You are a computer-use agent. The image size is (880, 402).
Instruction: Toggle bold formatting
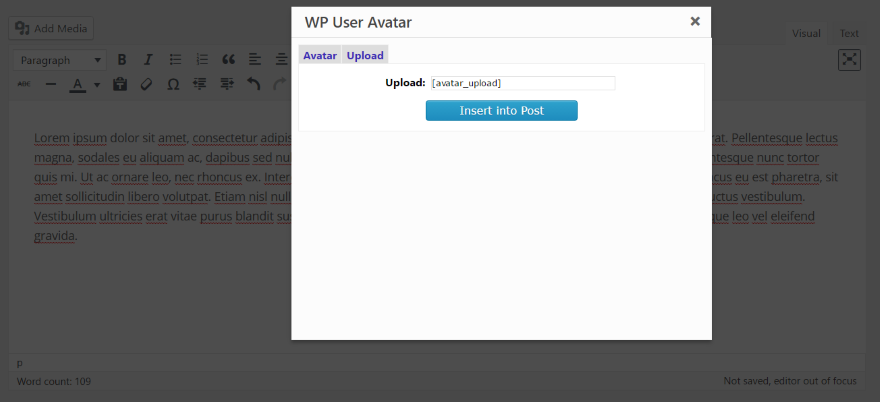(x=122, y=60)
